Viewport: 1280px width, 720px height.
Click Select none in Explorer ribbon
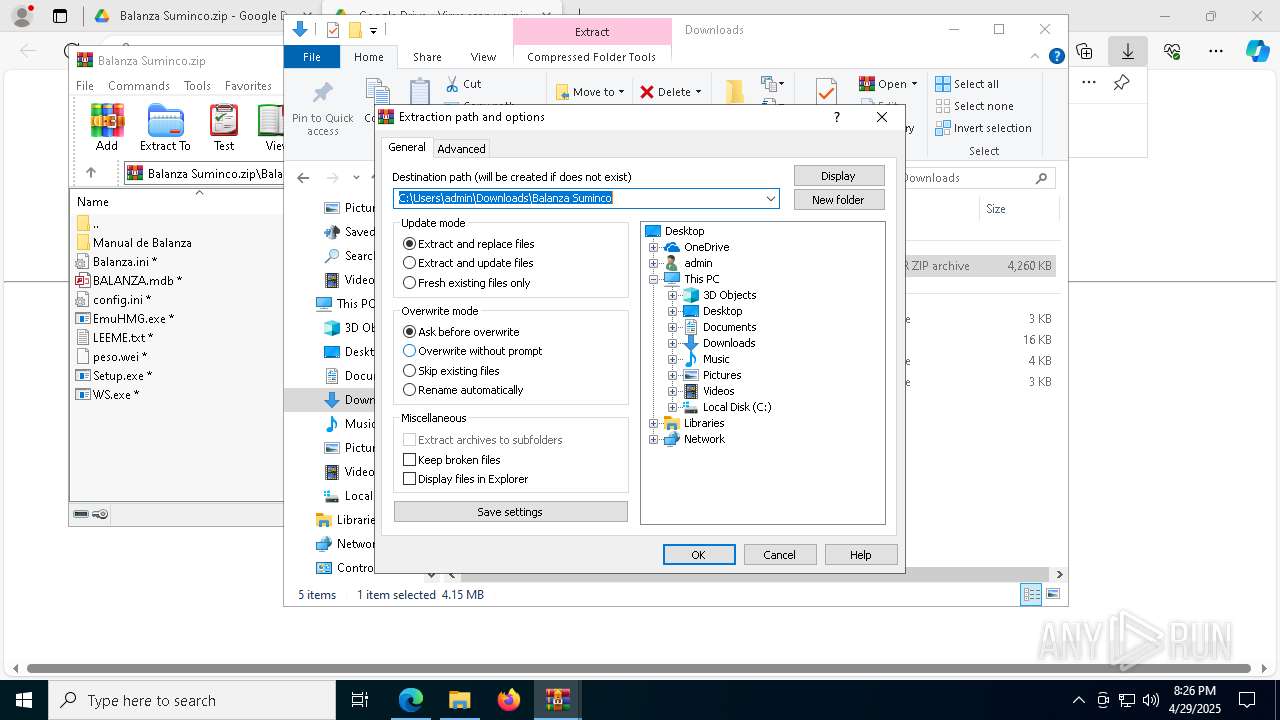(x=974, y=106)
